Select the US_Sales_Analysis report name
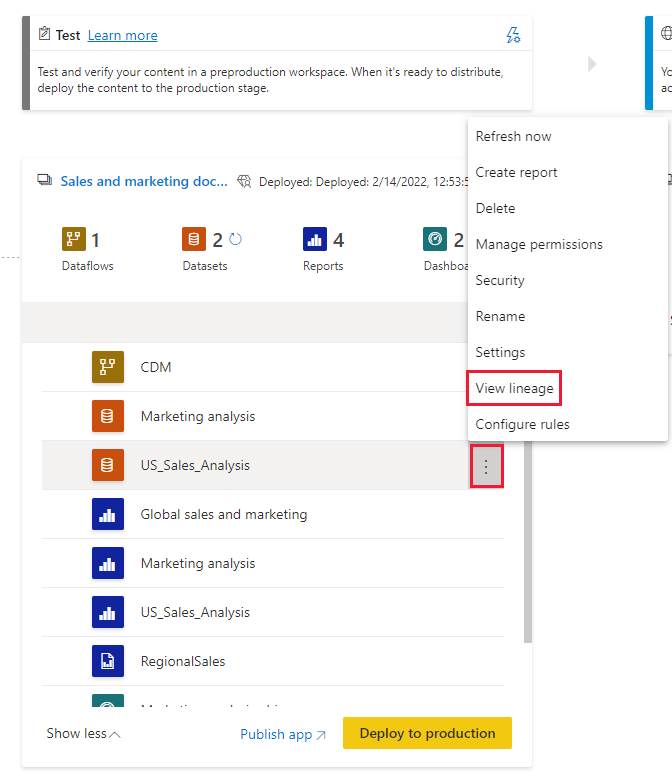This screenshot has height=777, width=672. (x=195, y=612)
